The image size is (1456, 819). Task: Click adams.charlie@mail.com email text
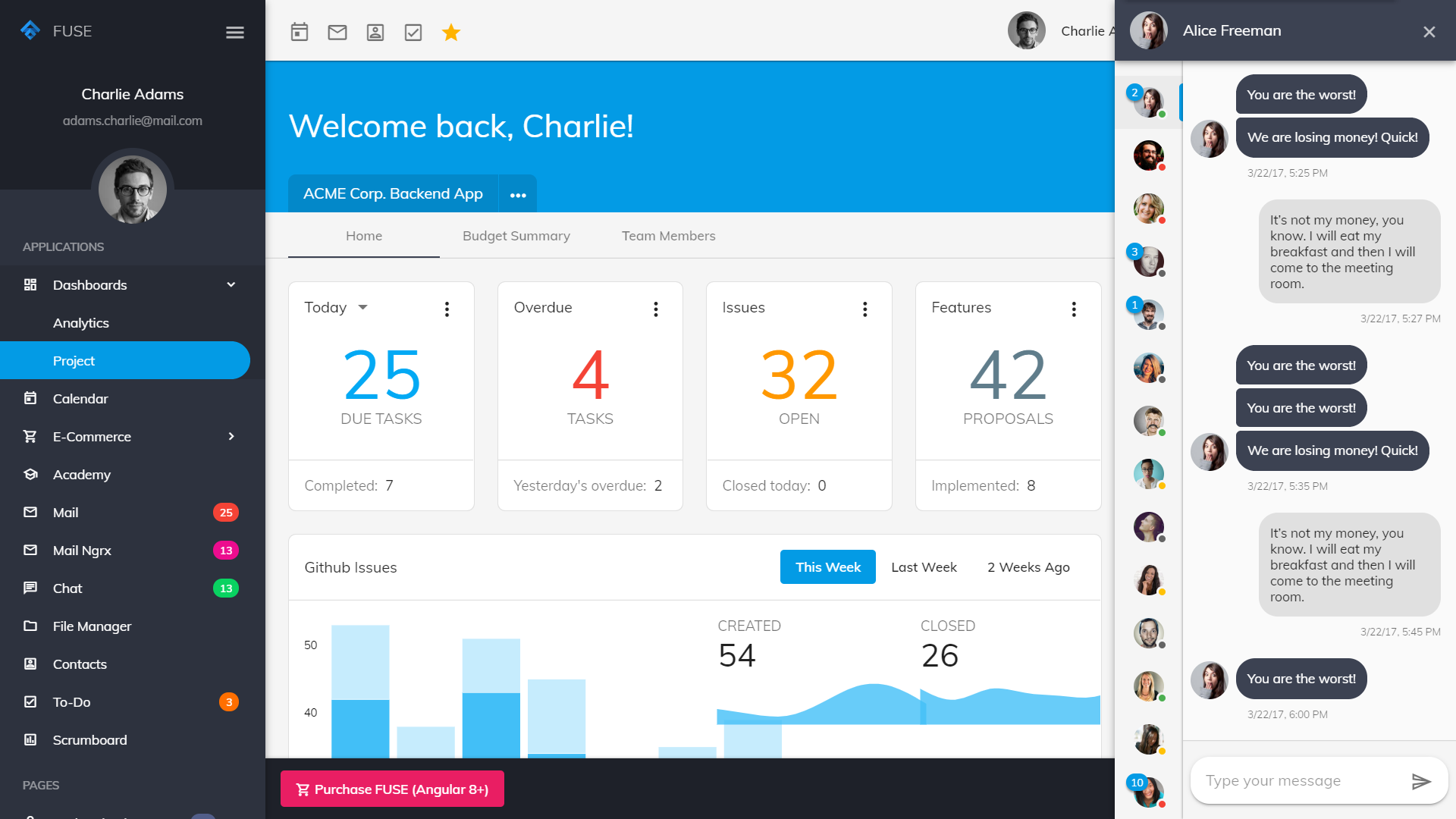[x=133, y=121]
